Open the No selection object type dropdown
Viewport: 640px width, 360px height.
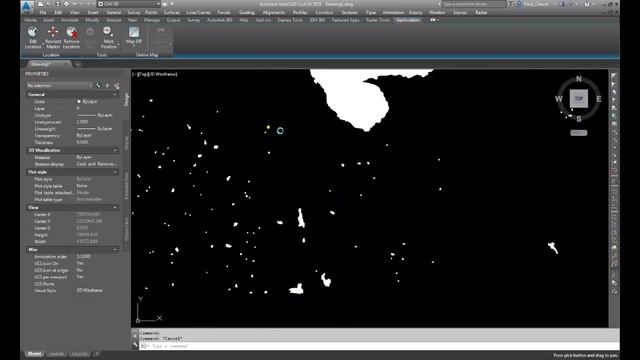[x=59, y=86]
